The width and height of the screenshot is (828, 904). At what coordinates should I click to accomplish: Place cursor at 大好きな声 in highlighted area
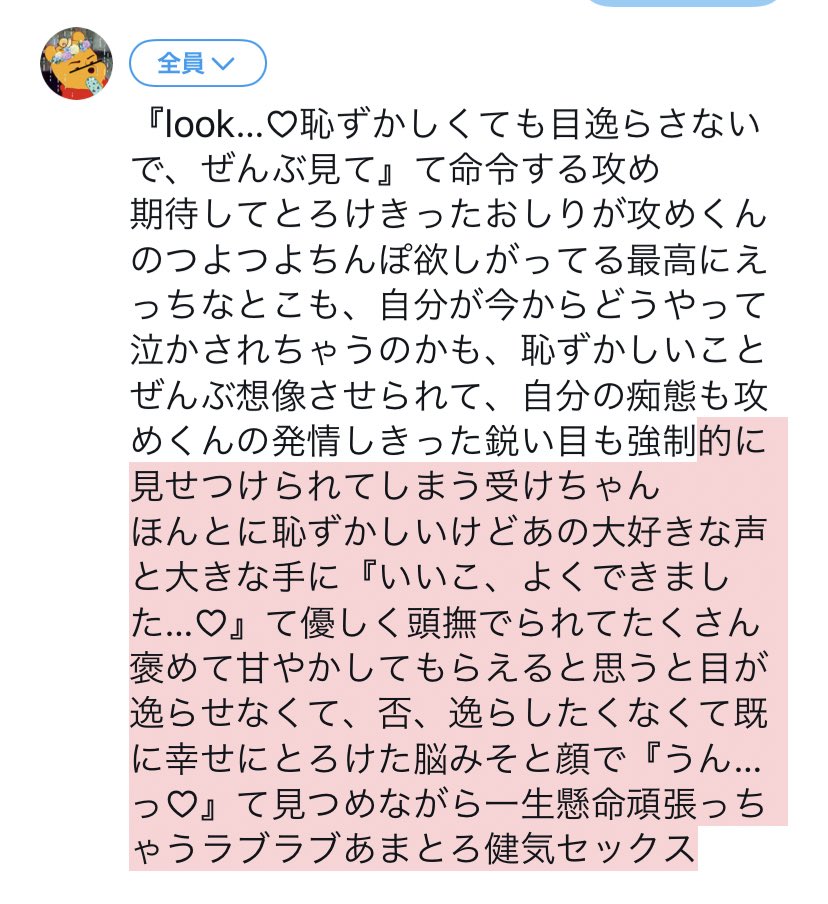pyautogui.click(x=679, y=532)
